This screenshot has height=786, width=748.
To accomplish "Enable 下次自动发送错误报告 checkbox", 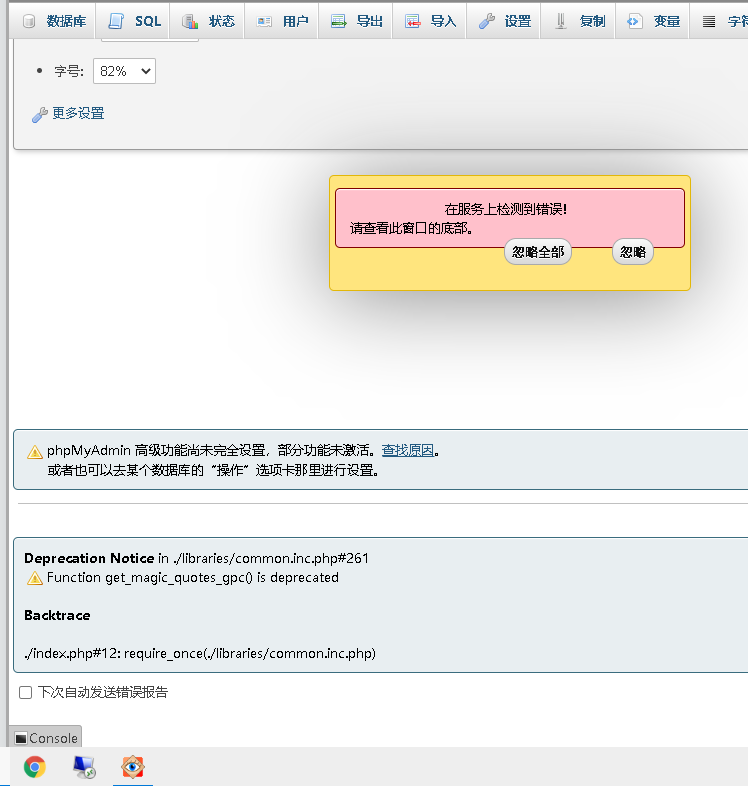I will (26, 693).
